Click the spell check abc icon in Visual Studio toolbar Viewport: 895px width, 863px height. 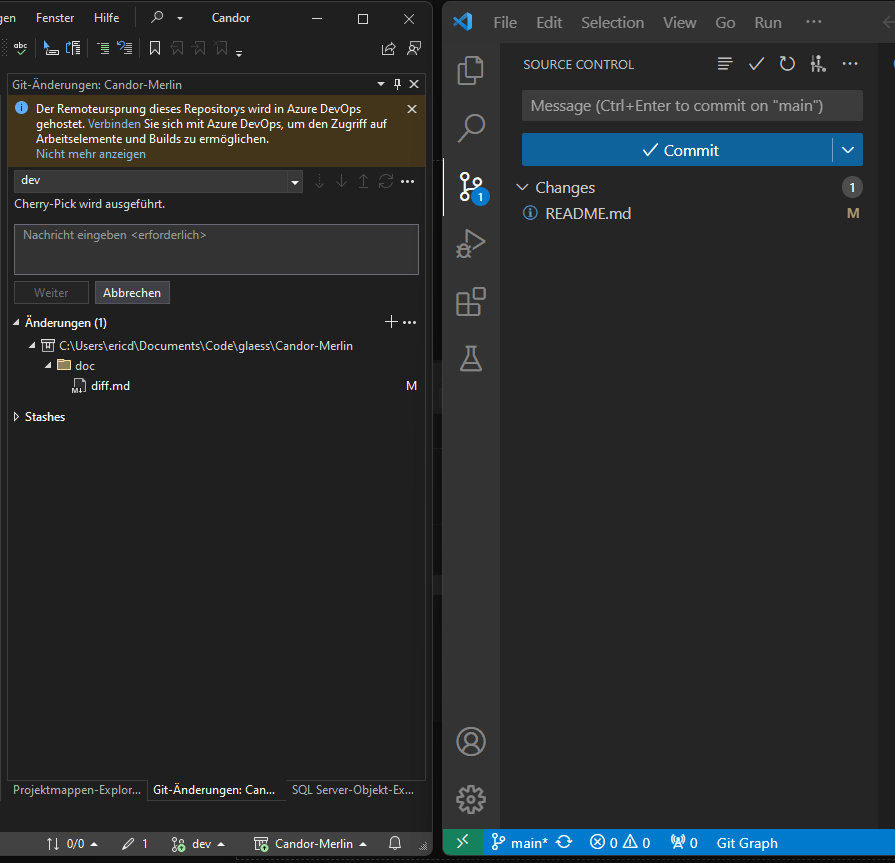pyautogui.click(x=21, y=49)
